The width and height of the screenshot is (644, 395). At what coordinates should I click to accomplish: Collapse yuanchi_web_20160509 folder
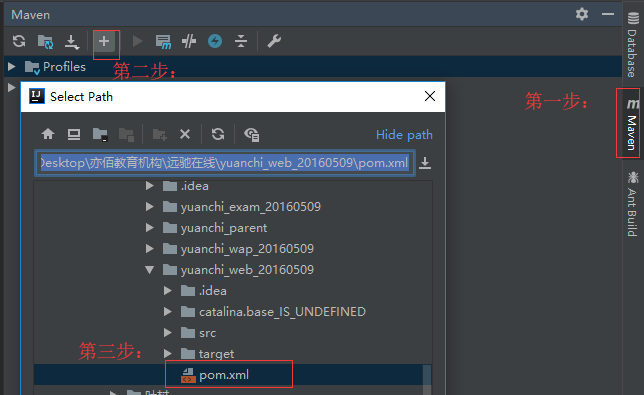click(x=150, y=270)
